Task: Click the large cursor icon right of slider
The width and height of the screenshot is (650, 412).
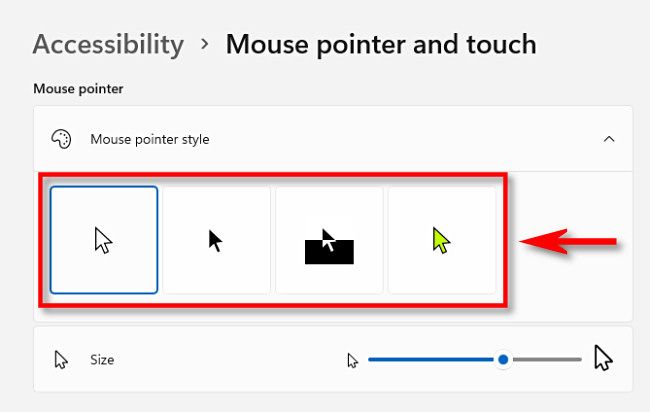Action: [x=602, y=358]
